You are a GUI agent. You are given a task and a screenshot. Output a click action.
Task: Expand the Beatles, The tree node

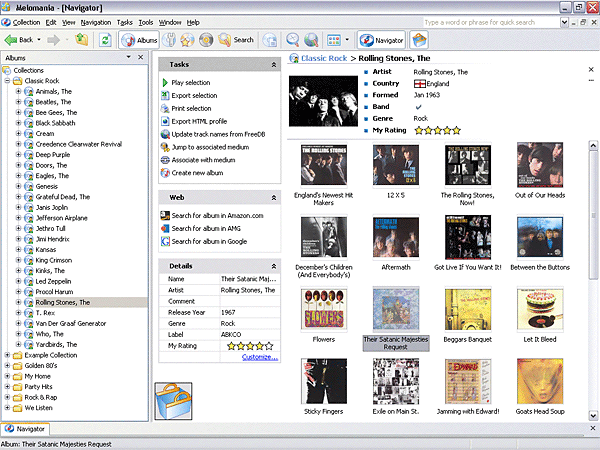click(18, 102)
